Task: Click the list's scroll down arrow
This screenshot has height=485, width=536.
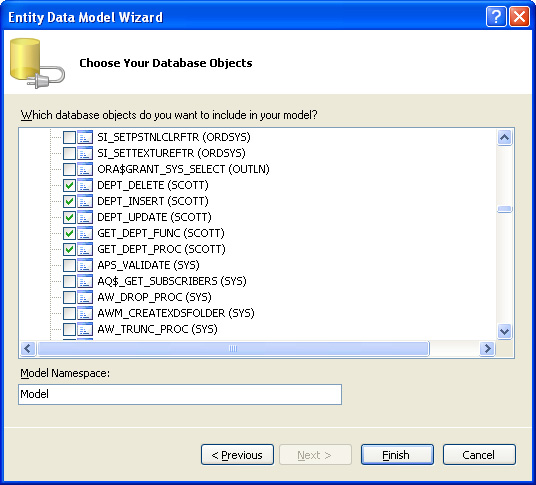Action: [x=505, y=331]
